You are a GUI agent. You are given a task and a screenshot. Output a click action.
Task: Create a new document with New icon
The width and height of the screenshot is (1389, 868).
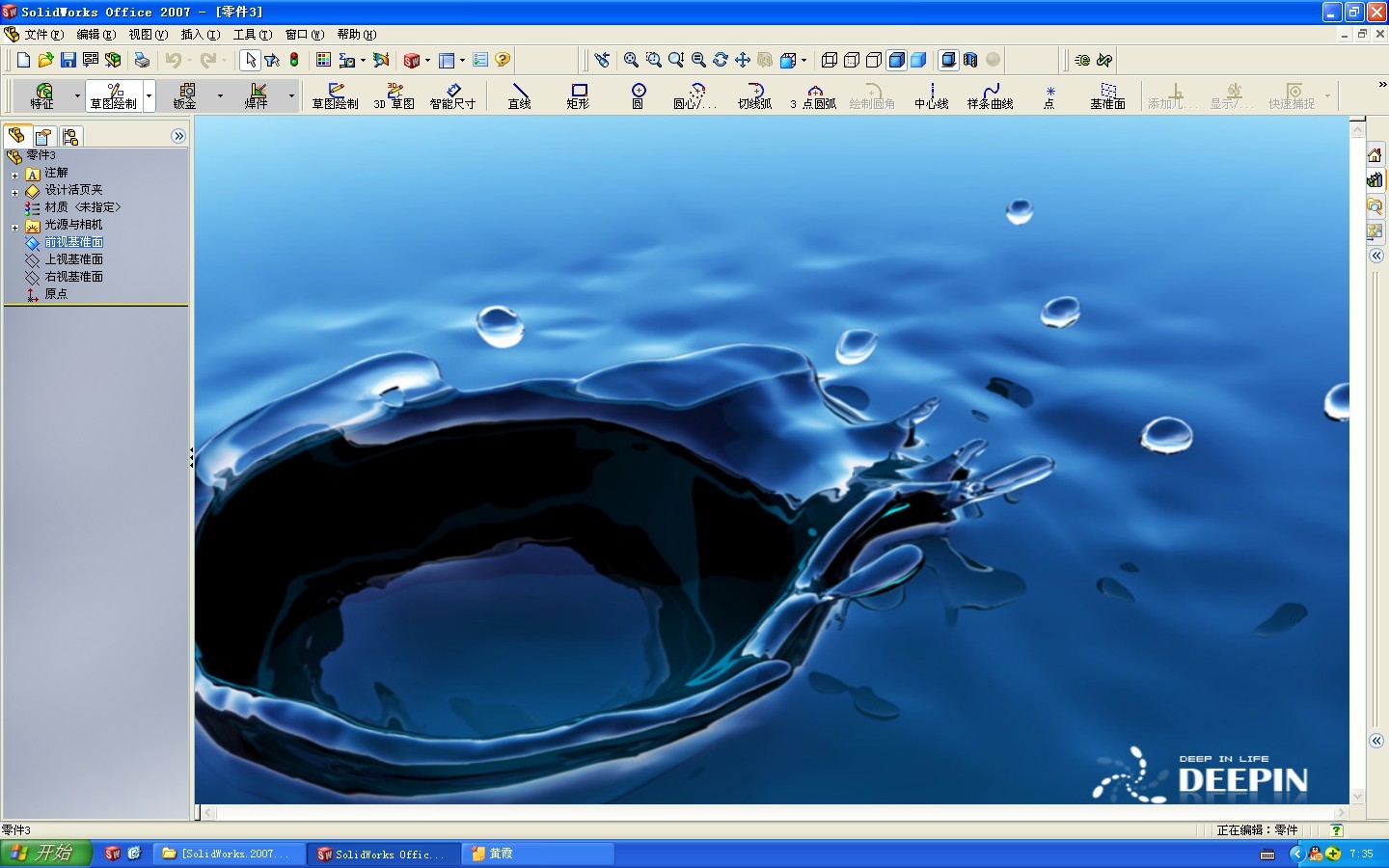pyautogui.click(x=24, y=60)
